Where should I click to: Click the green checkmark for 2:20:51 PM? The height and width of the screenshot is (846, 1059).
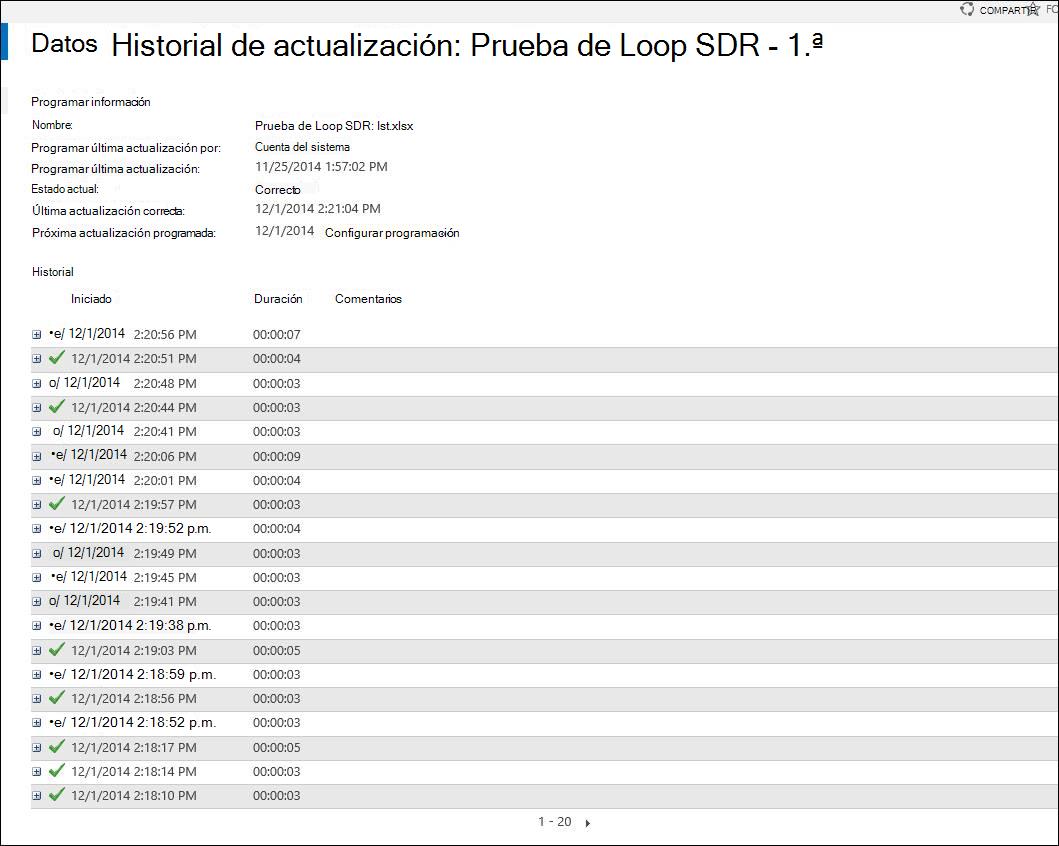(57, 358)
